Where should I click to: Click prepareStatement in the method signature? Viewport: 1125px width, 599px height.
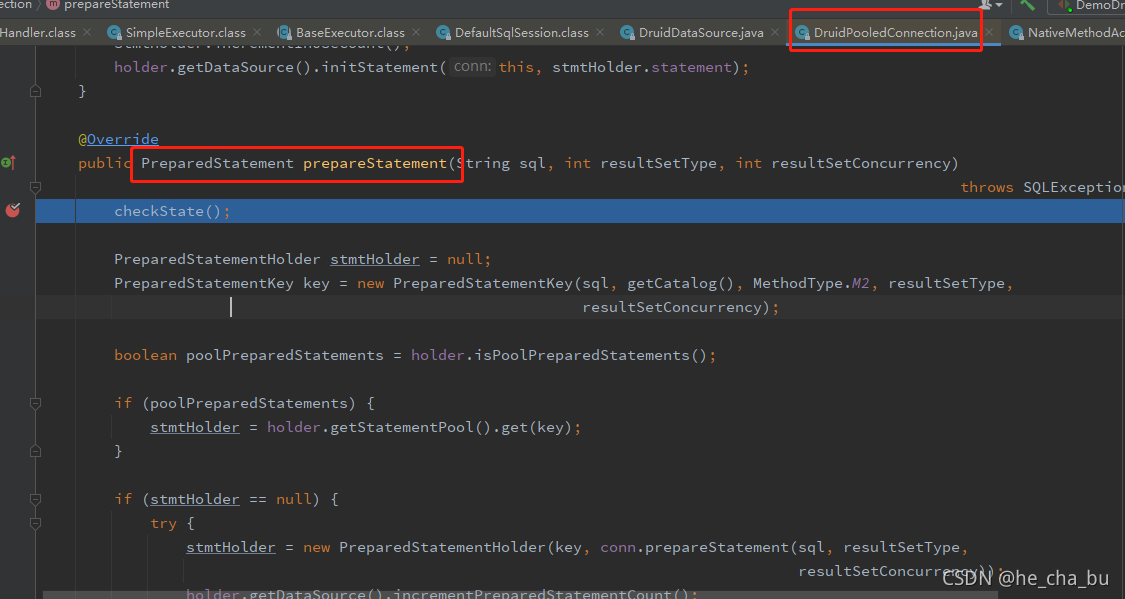click(x=375, y=163)
